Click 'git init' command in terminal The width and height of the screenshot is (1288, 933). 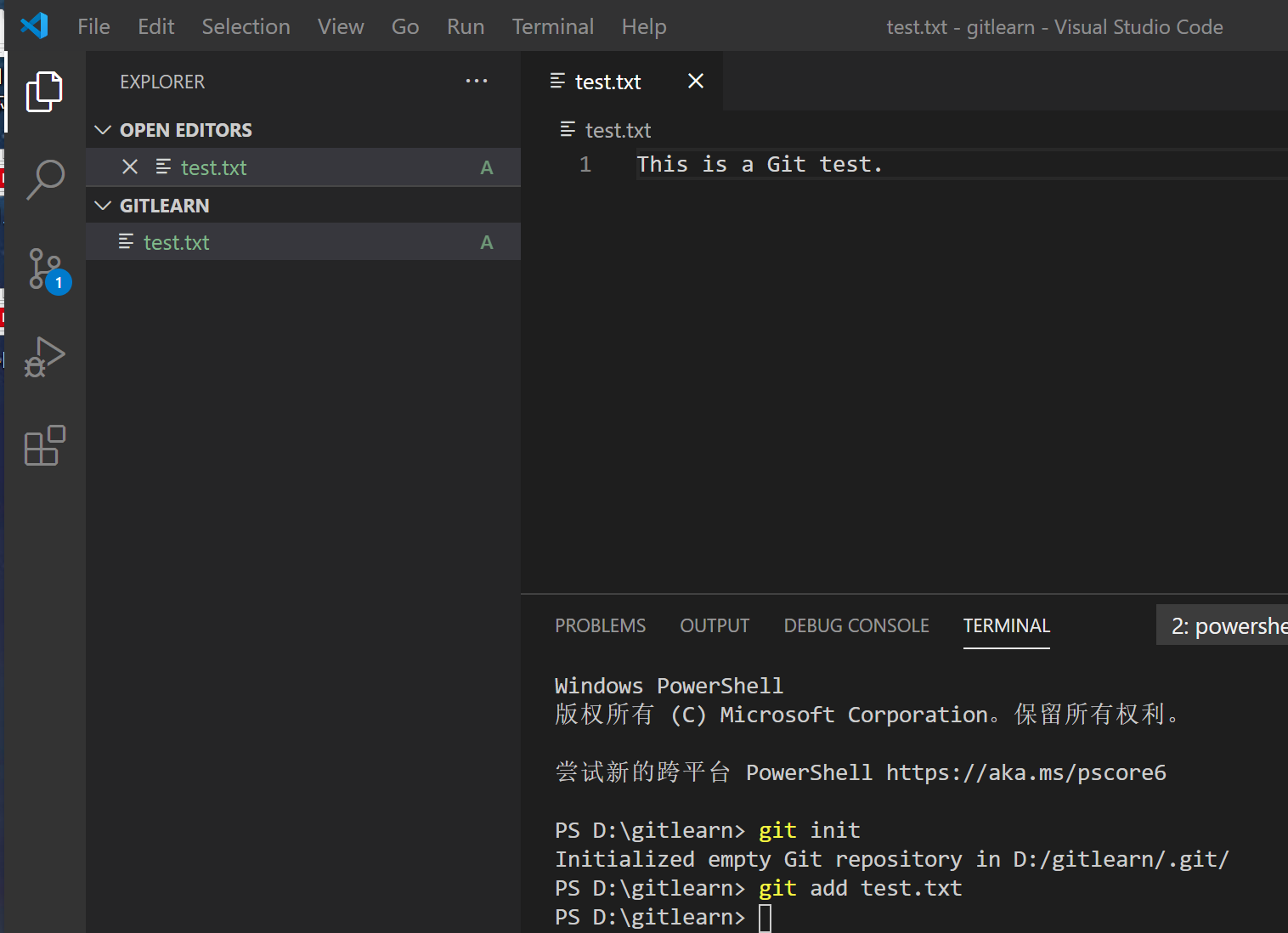click(x=810, y=830)
